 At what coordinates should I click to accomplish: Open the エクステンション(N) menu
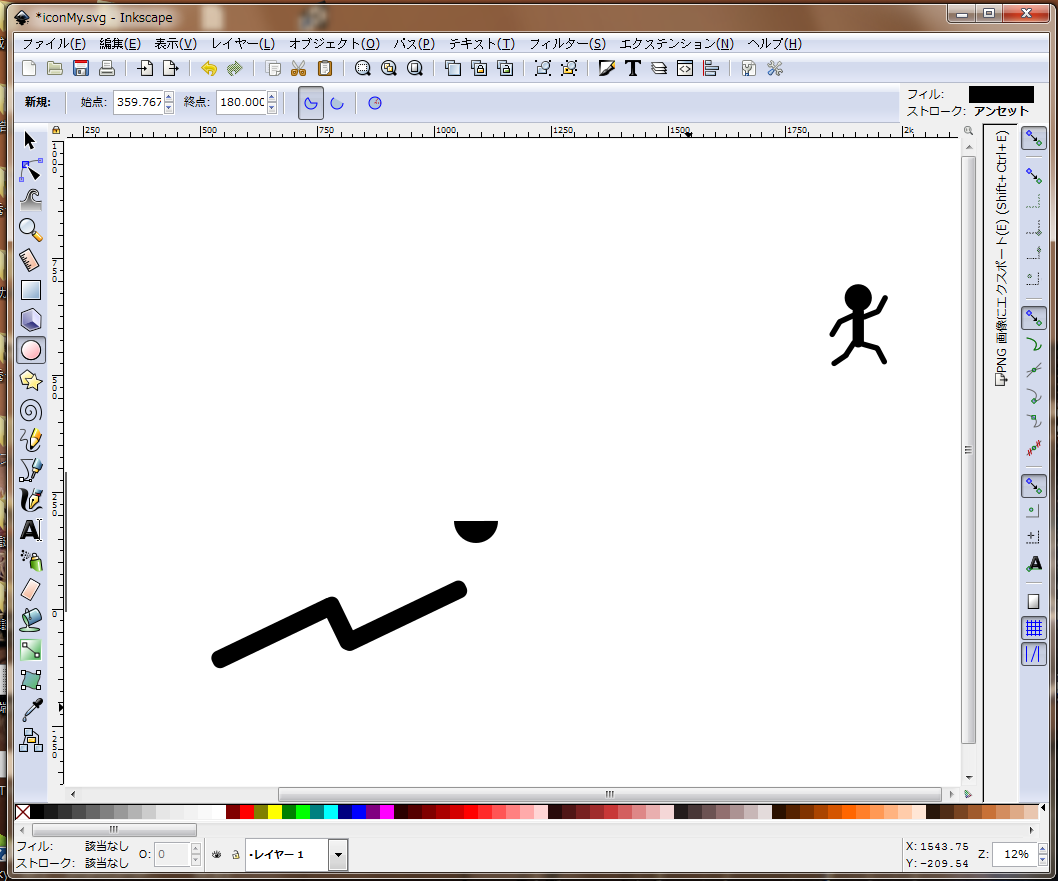pos(676,44)
